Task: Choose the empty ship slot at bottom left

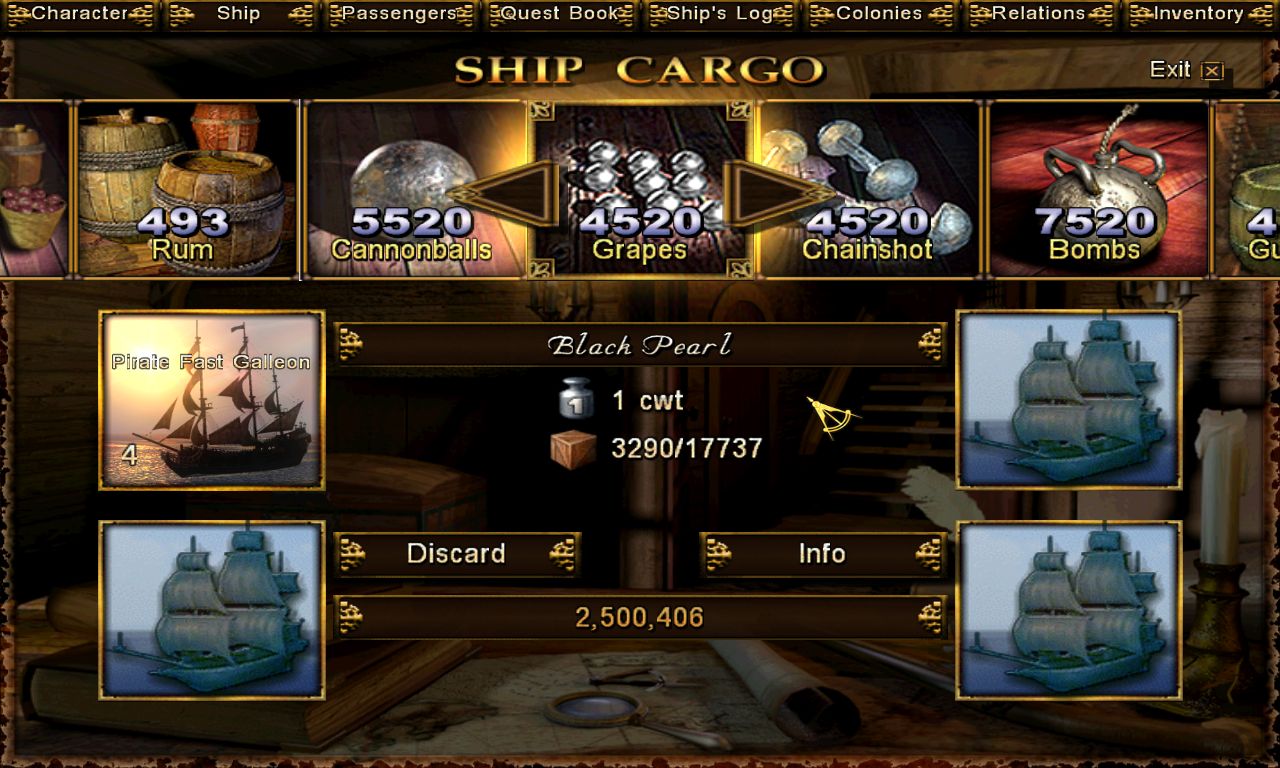Action: 212,609
